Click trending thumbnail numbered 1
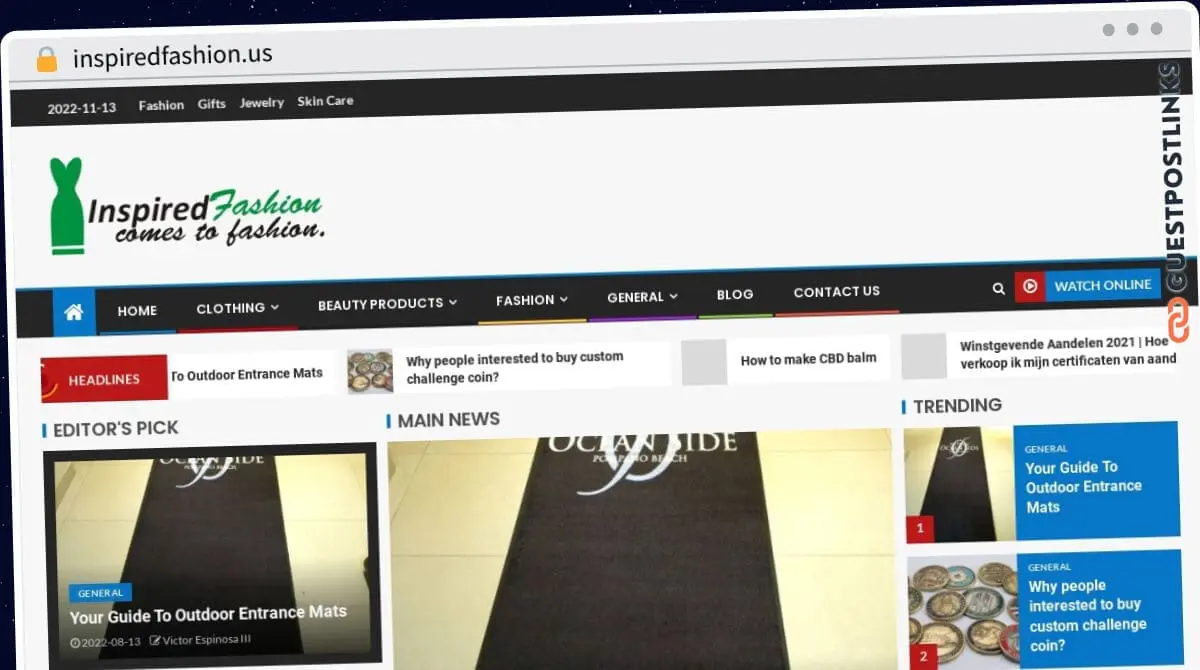 pos(959,485)
